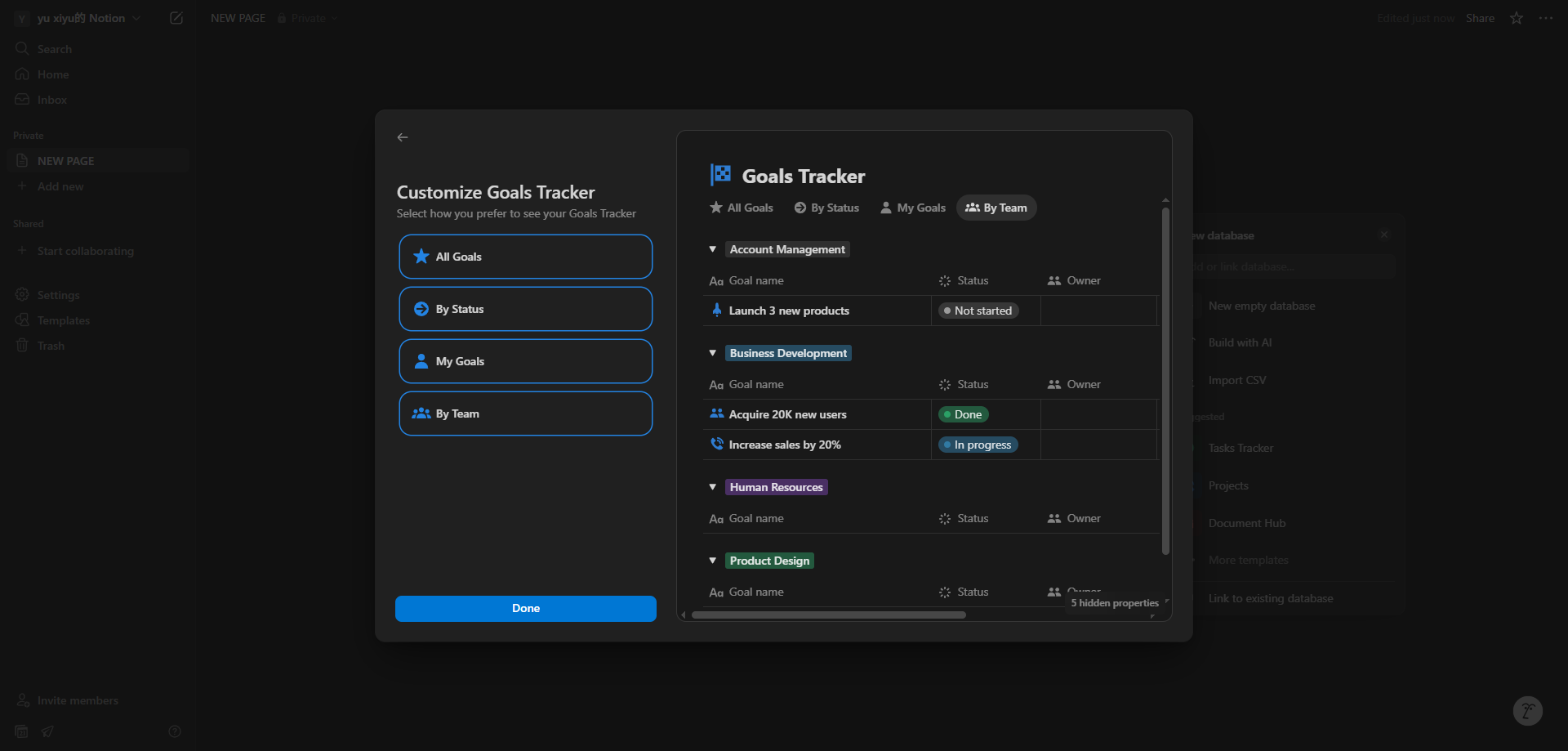Click the green Done status tag
The width and height of the screenshot is (1568, 751).
964,414
